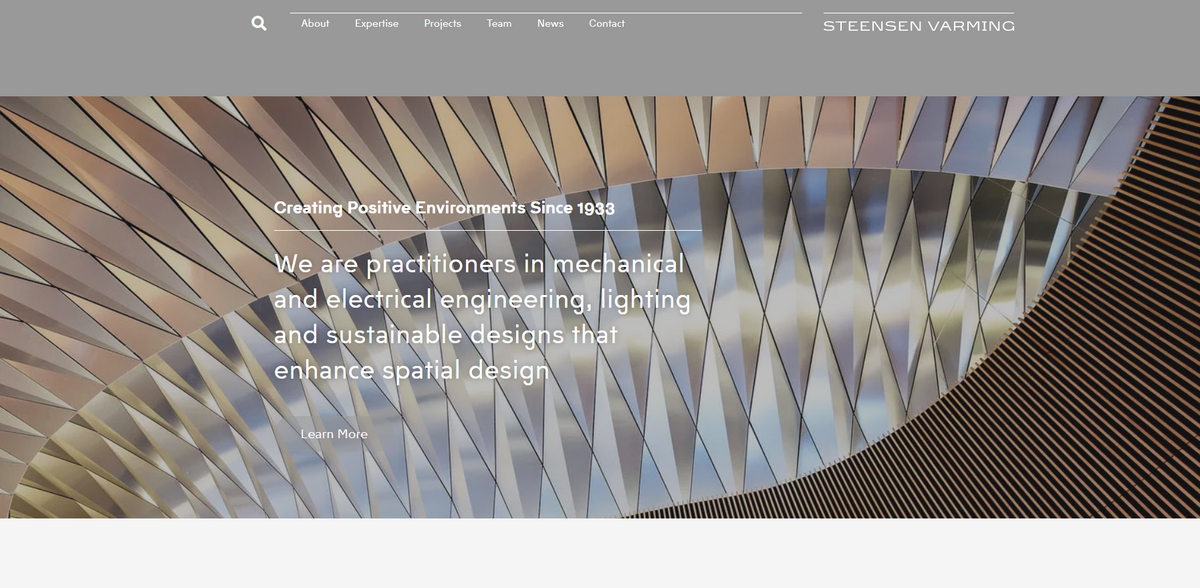
Task: Go to the Expertise page
Action: point(376,24)
